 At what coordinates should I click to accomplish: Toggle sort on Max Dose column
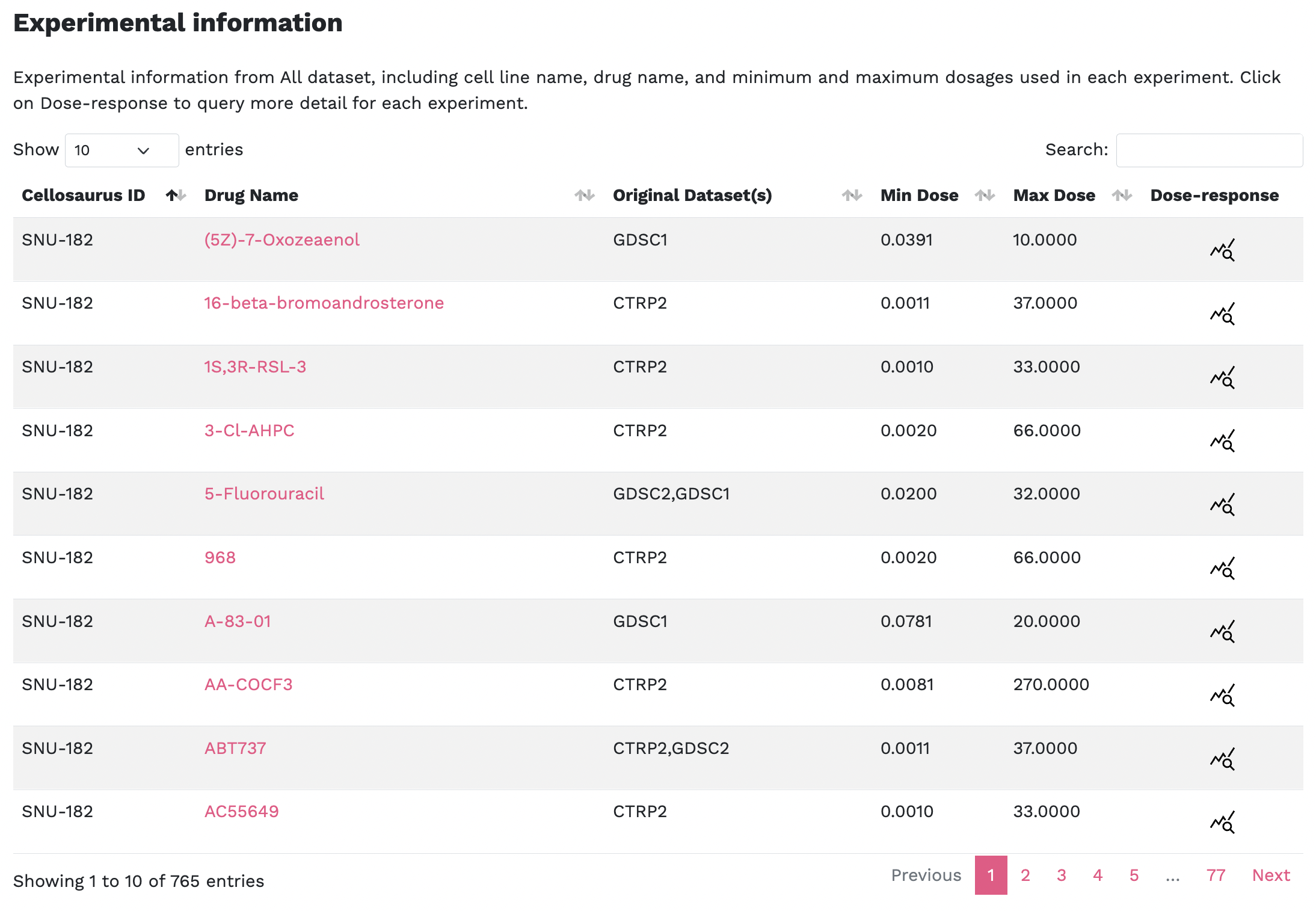tap(1122, 196)
